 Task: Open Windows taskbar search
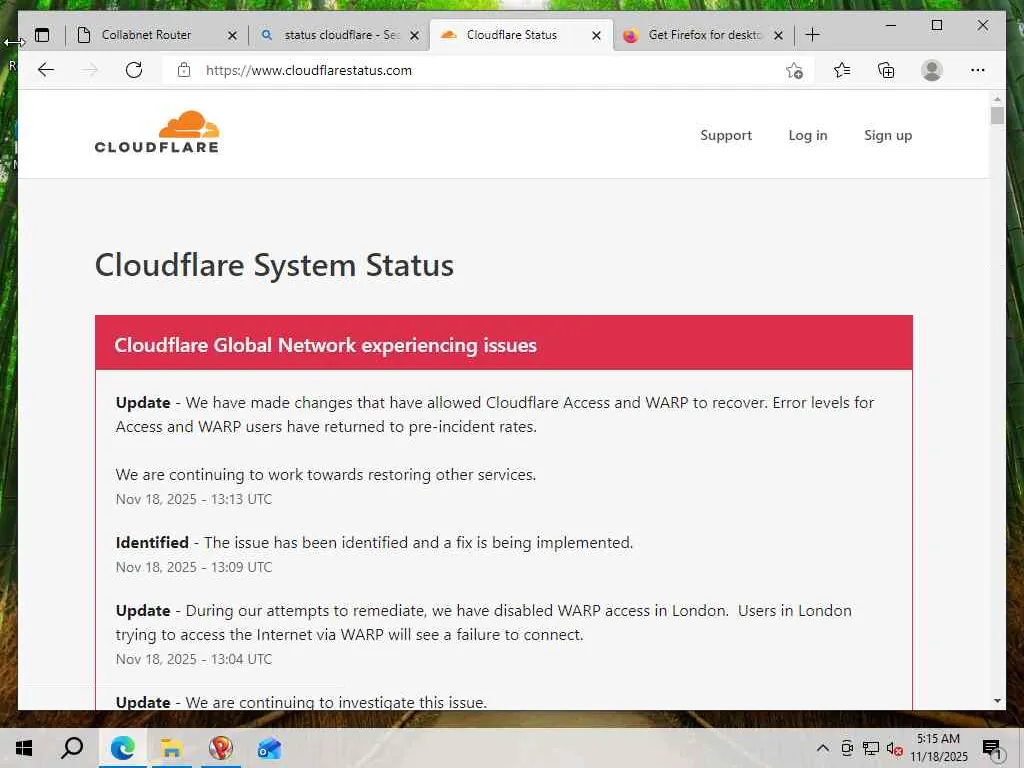click(72, 748)
